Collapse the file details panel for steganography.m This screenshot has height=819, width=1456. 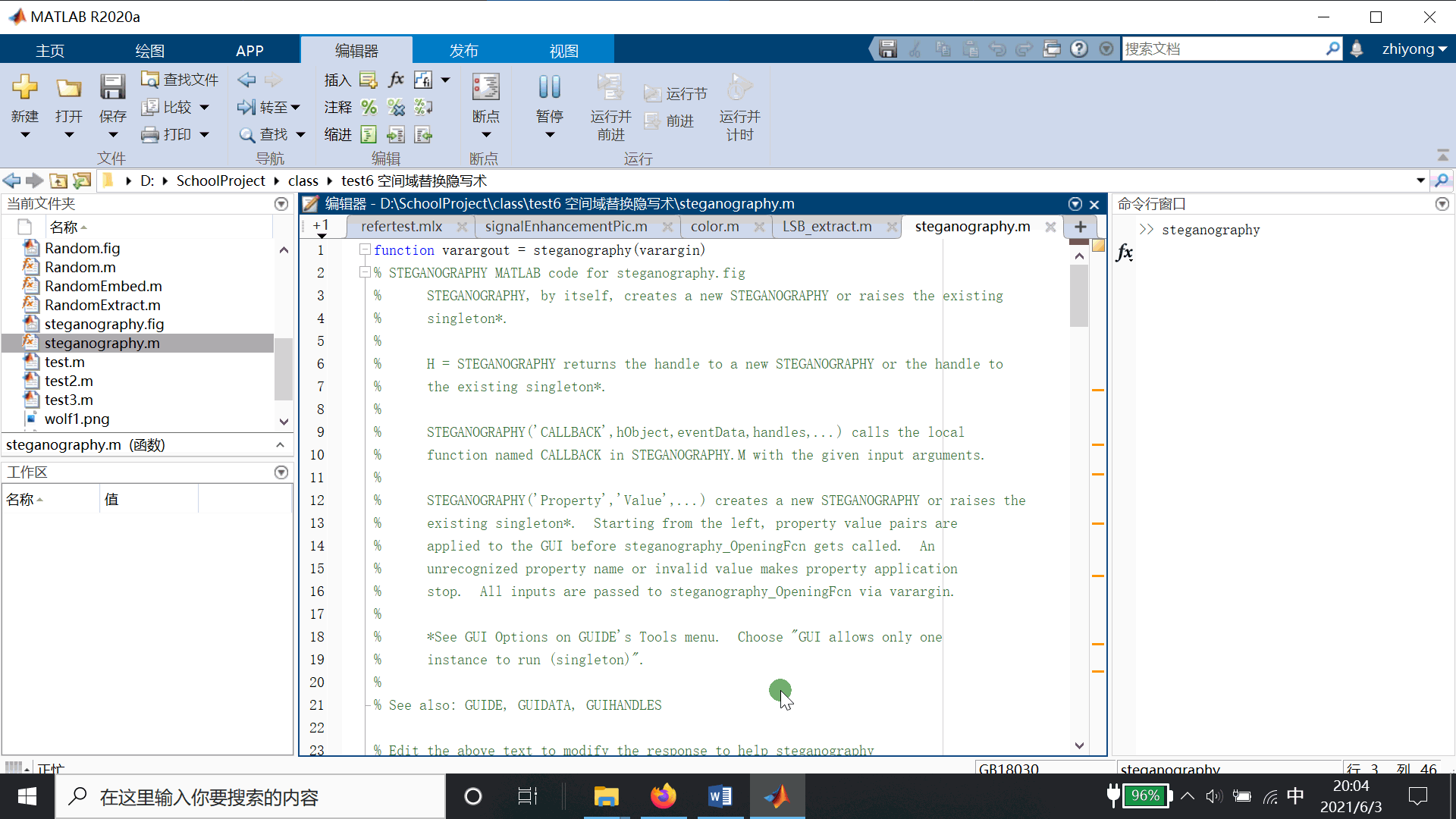pyautogui.click(x=280, y=445)
